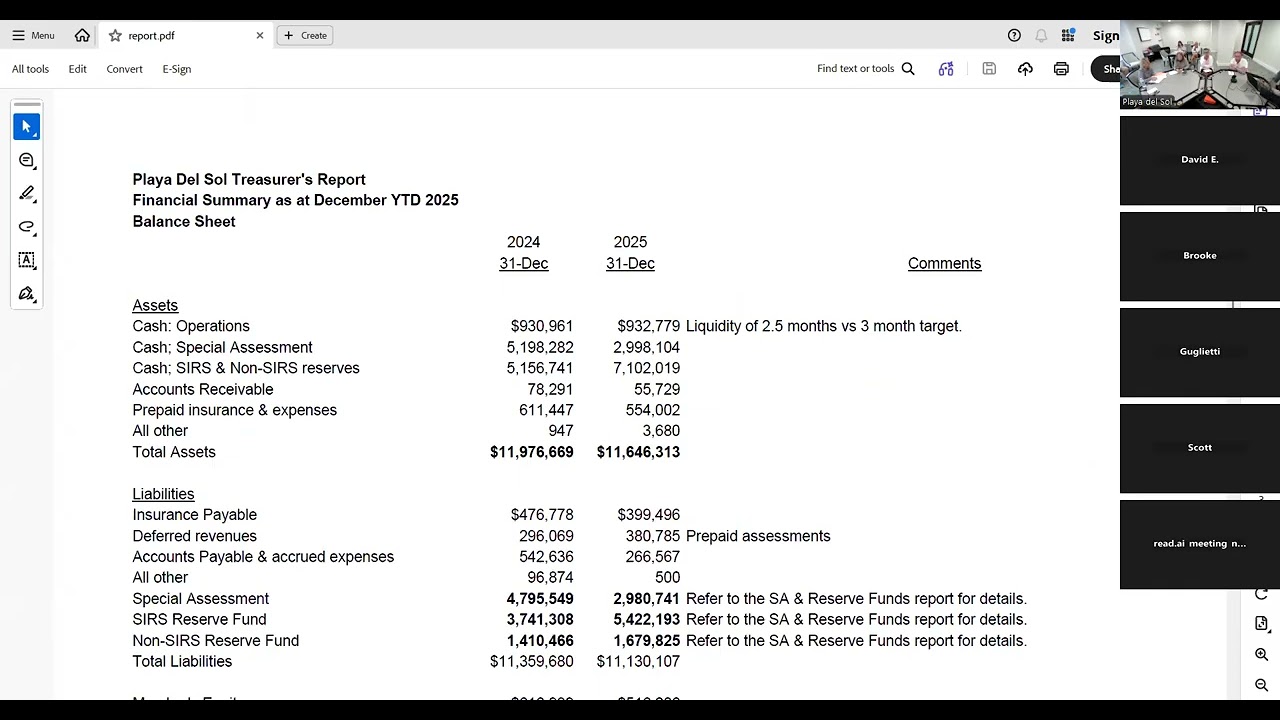Click the "Cash; Special Assessment" row label

click(x=222, y=347)
